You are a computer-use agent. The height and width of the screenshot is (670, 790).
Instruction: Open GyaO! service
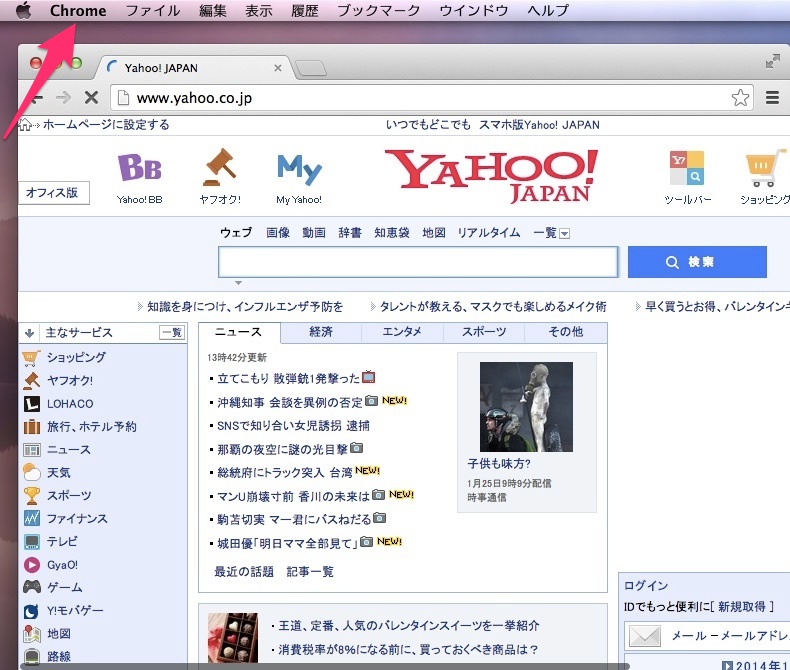(x=62, y=565)
